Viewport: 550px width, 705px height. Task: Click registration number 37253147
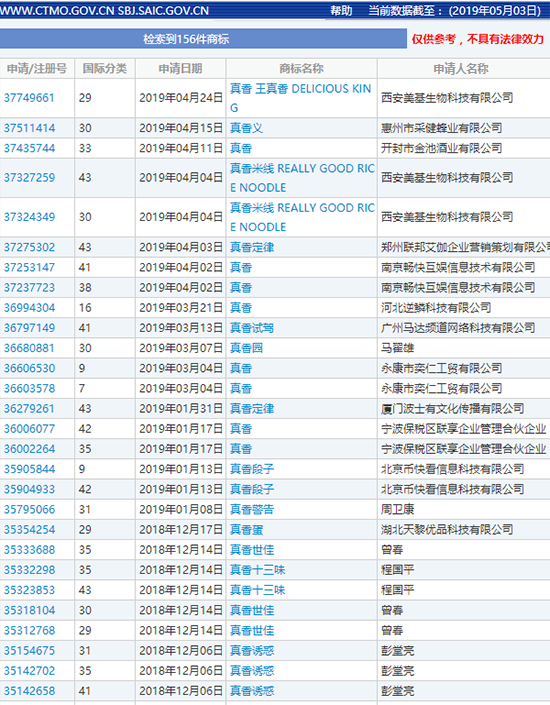coord(29,268)
